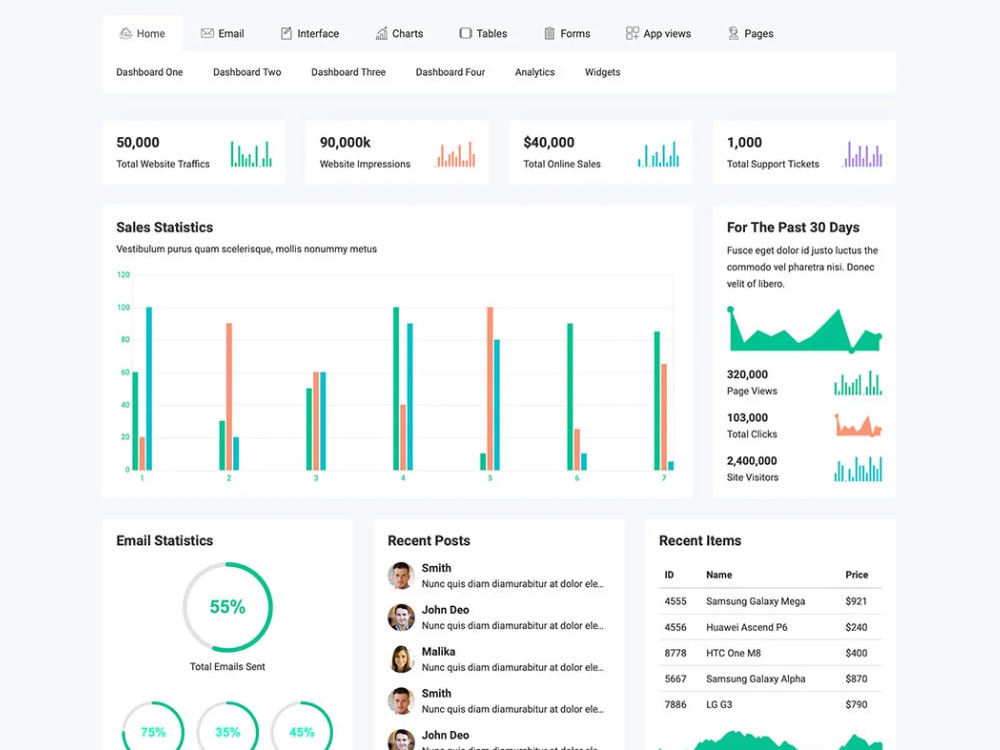Click the 103,000 Total Clicks figure
Image resolution: width=1000 pixels, height=750 pixels.
747,418
